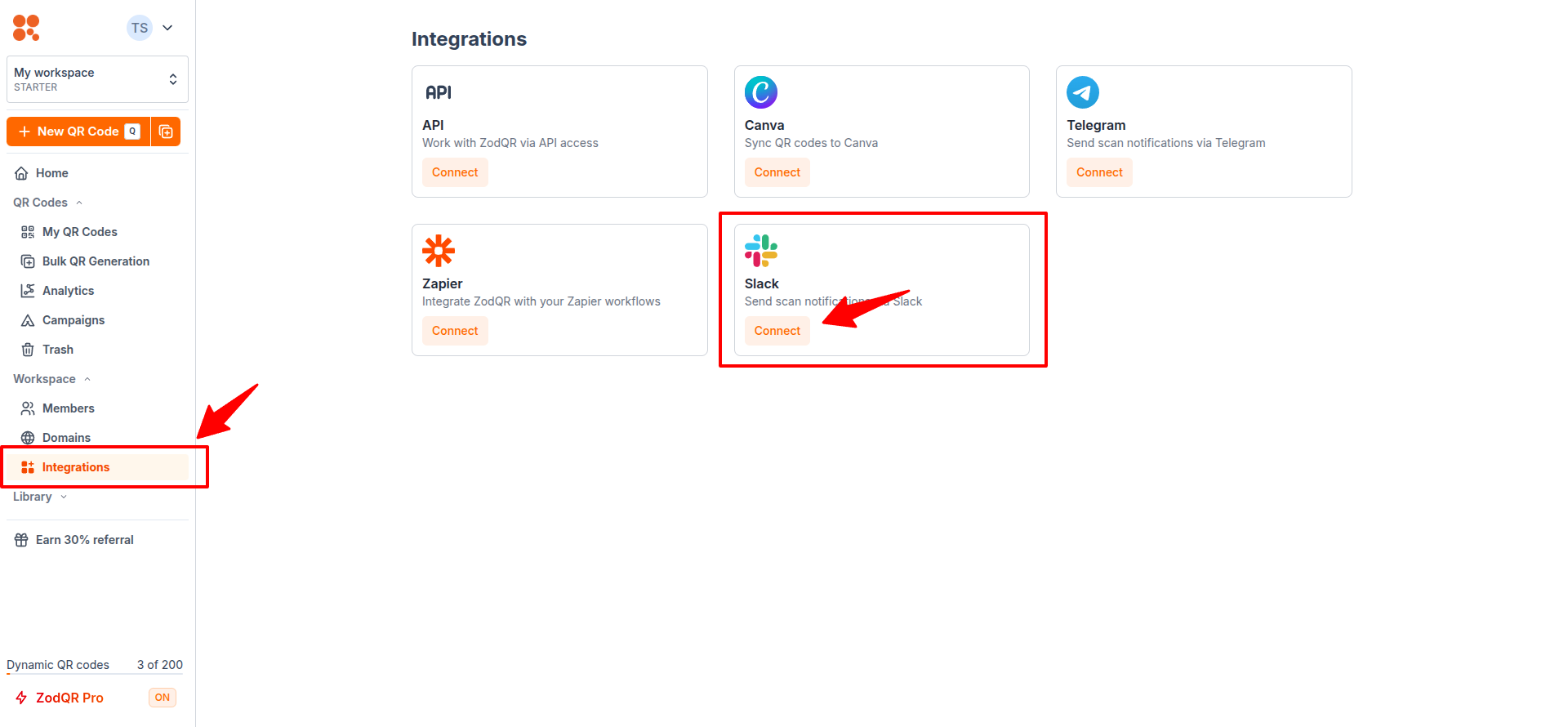
Task: Click the Domains globe icon
Action: (28, 438)
